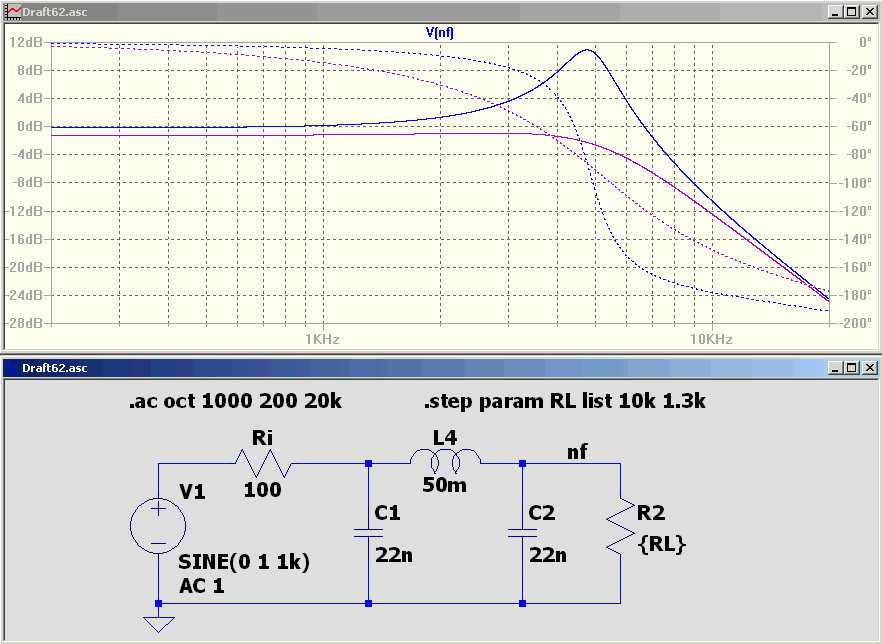Click the ground symbol
The width and height of the screenshot is (882, 644).
(x=159, y=624)
